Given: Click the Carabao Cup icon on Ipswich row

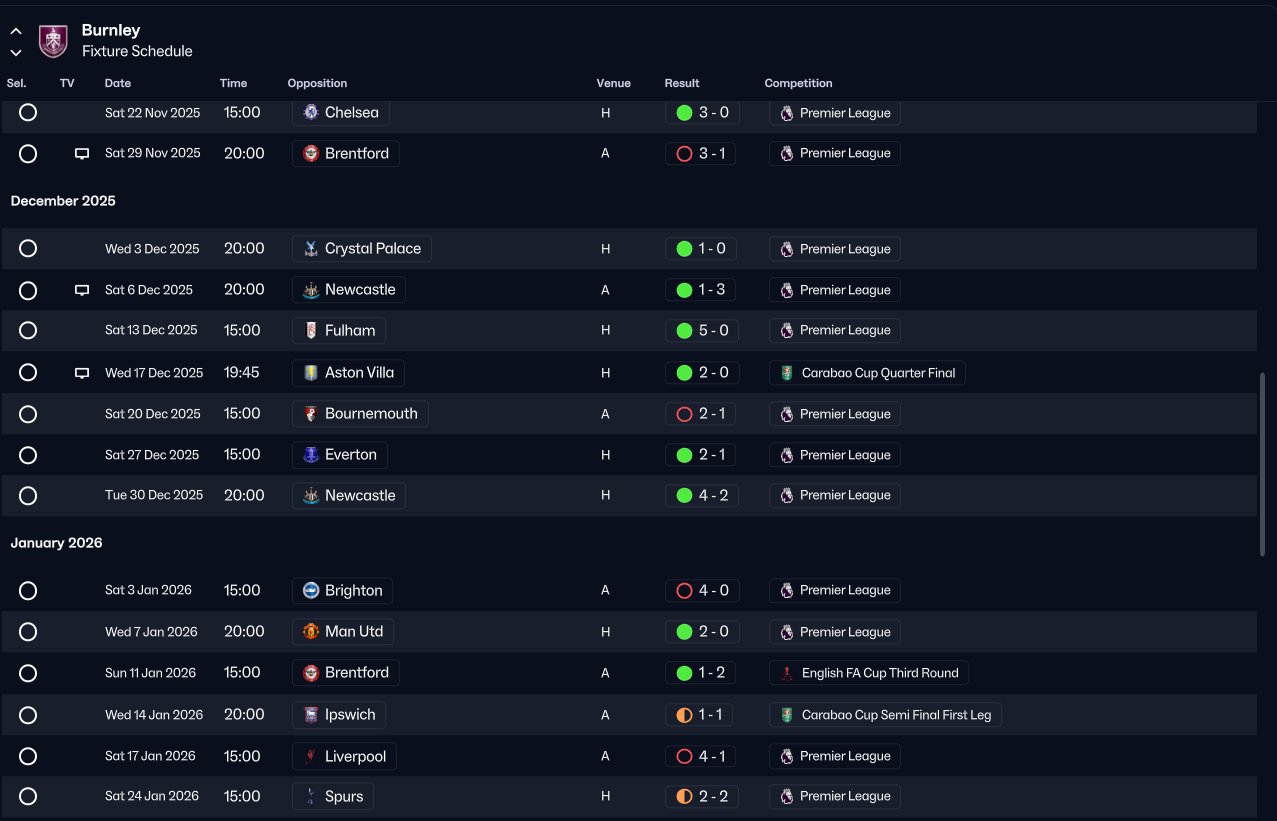Looking at the screenshot, I should pos(787,715).
